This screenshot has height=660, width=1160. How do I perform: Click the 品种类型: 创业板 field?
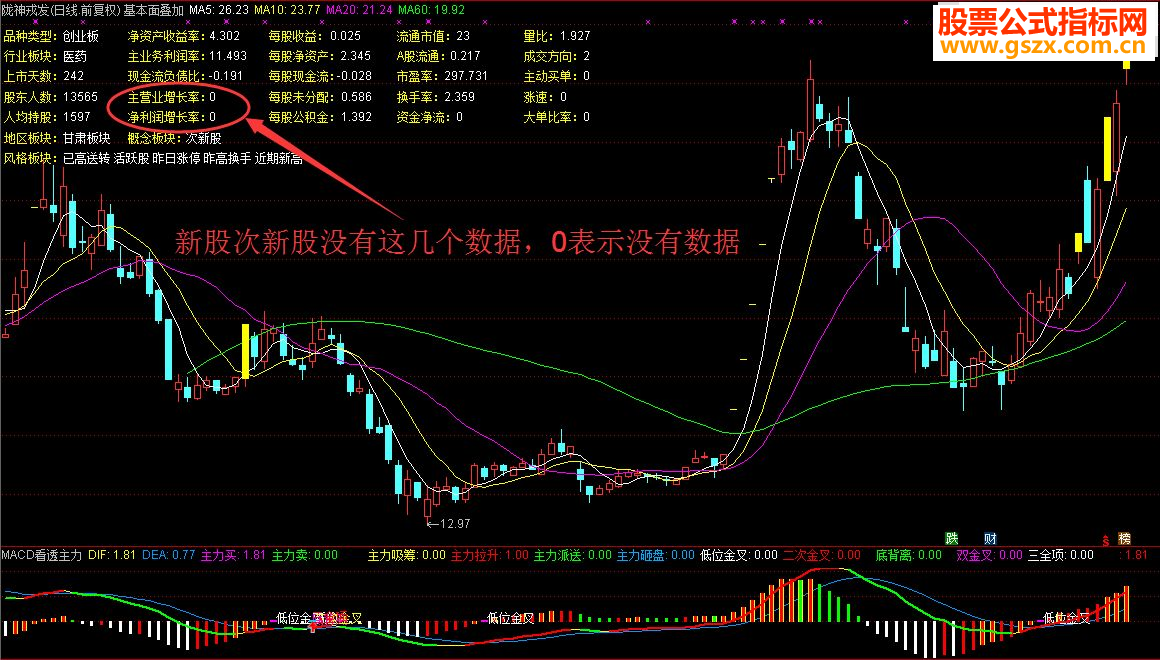51,36
